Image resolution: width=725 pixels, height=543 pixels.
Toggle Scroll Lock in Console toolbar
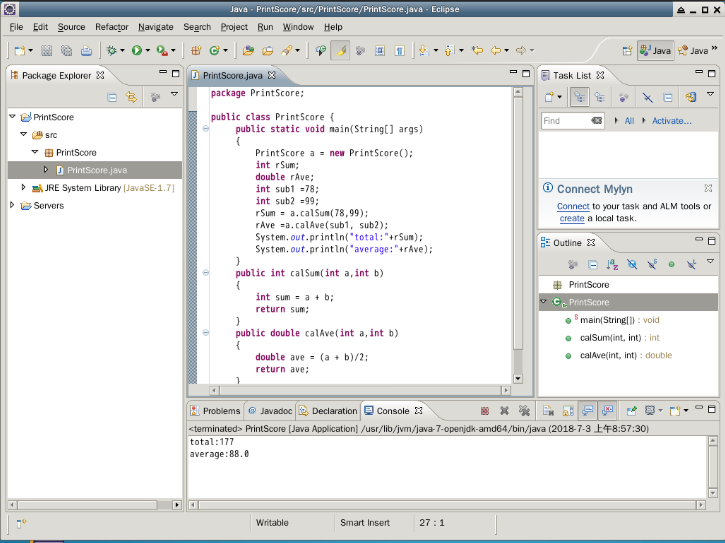click(566, 411)
